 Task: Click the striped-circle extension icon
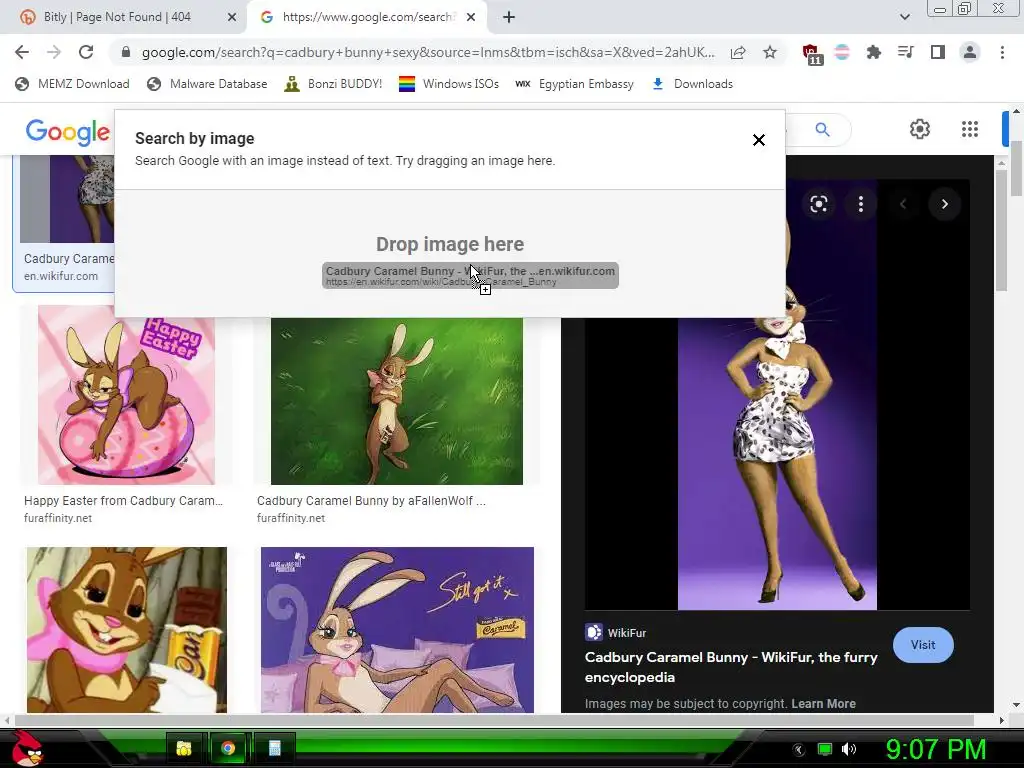tap(842, 52)
